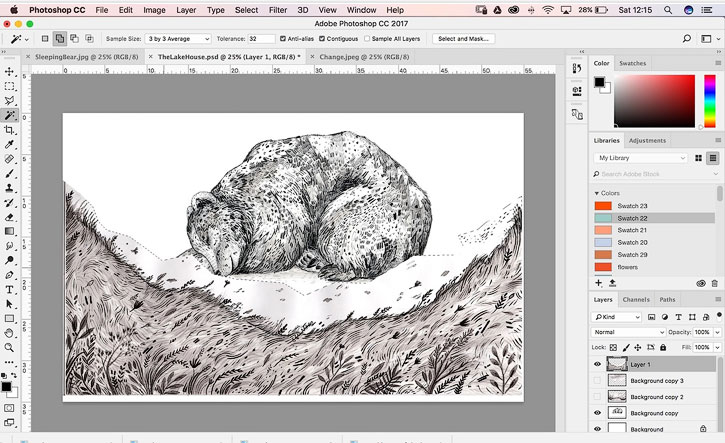Switch to SleepingBear.jpg document tab

click(86, 57)
